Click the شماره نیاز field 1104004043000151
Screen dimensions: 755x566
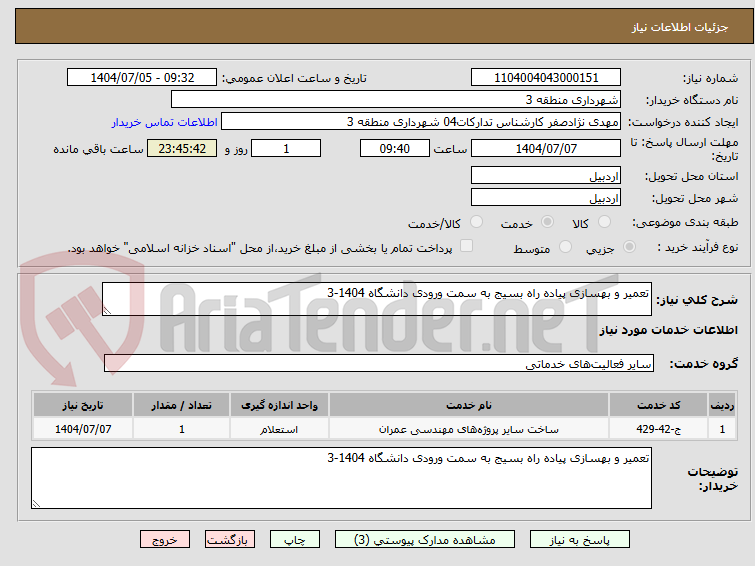[x=546, y=77]
